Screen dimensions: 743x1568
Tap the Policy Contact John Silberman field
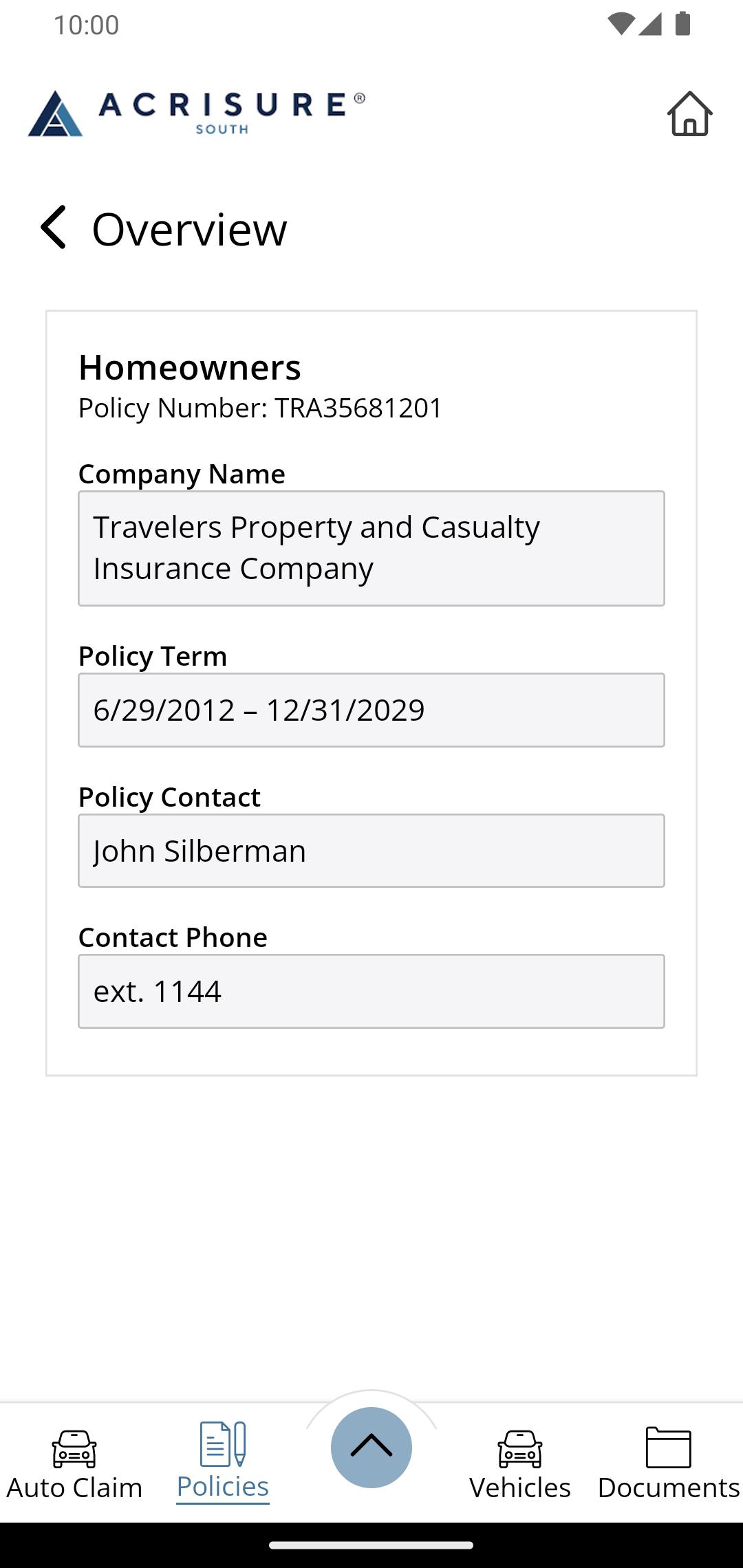point(371,851)
